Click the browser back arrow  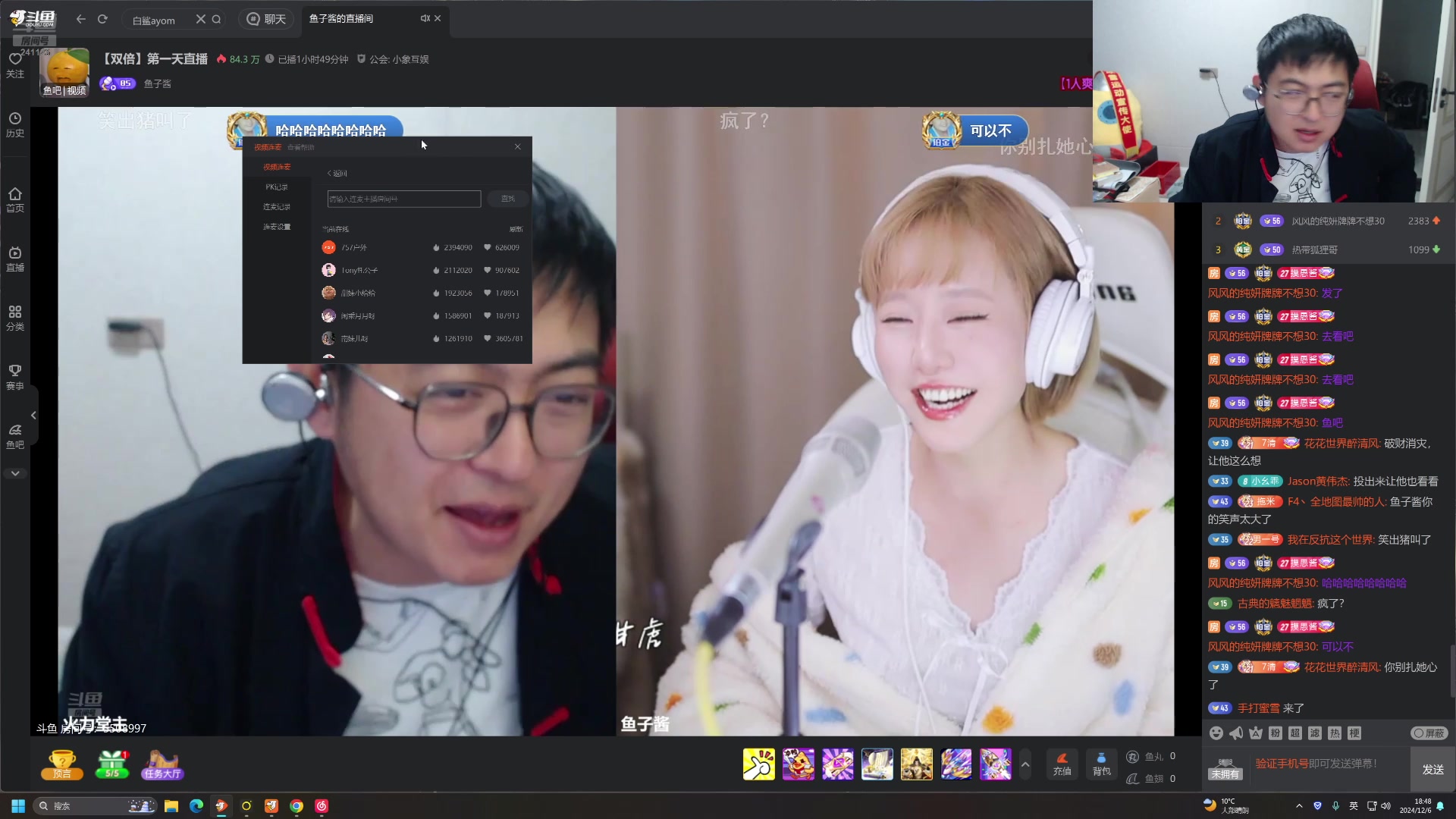click(81, 19)
